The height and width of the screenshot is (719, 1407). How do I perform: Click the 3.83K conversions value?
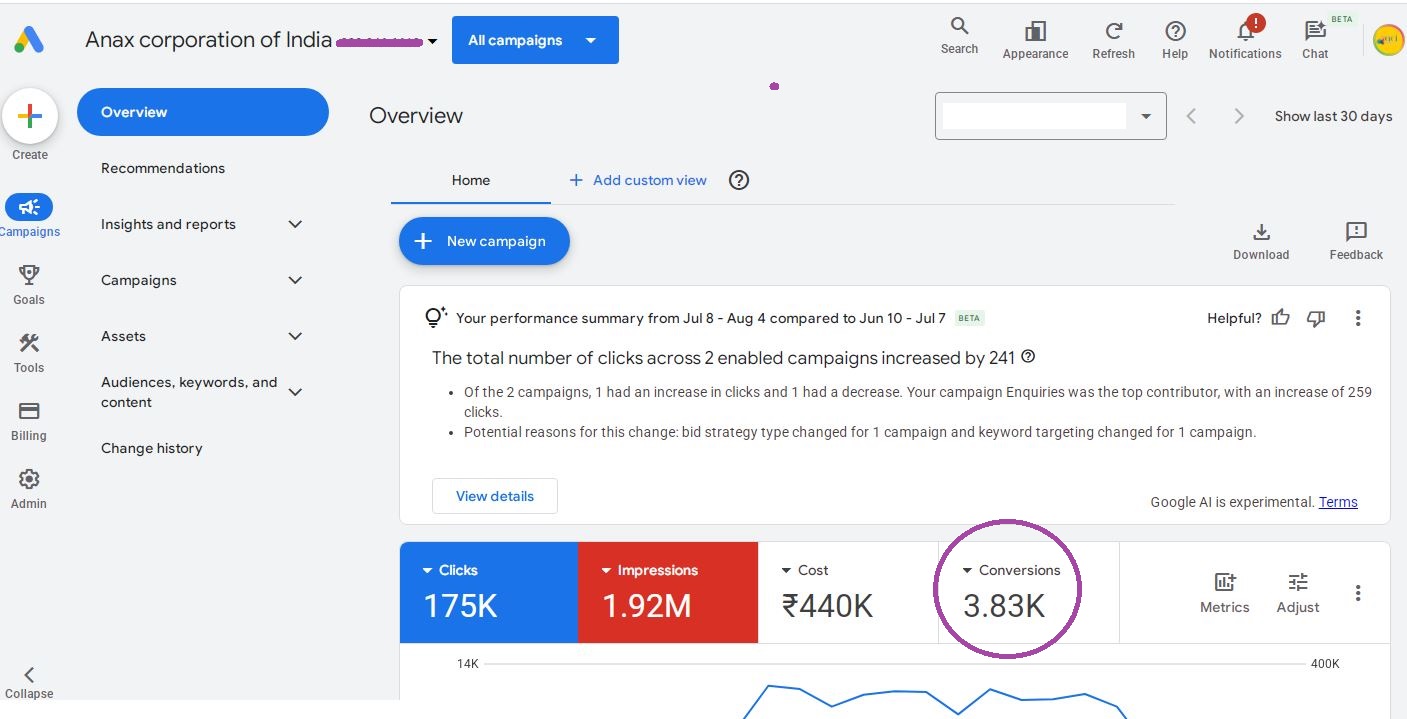[x=1004, y=606]
